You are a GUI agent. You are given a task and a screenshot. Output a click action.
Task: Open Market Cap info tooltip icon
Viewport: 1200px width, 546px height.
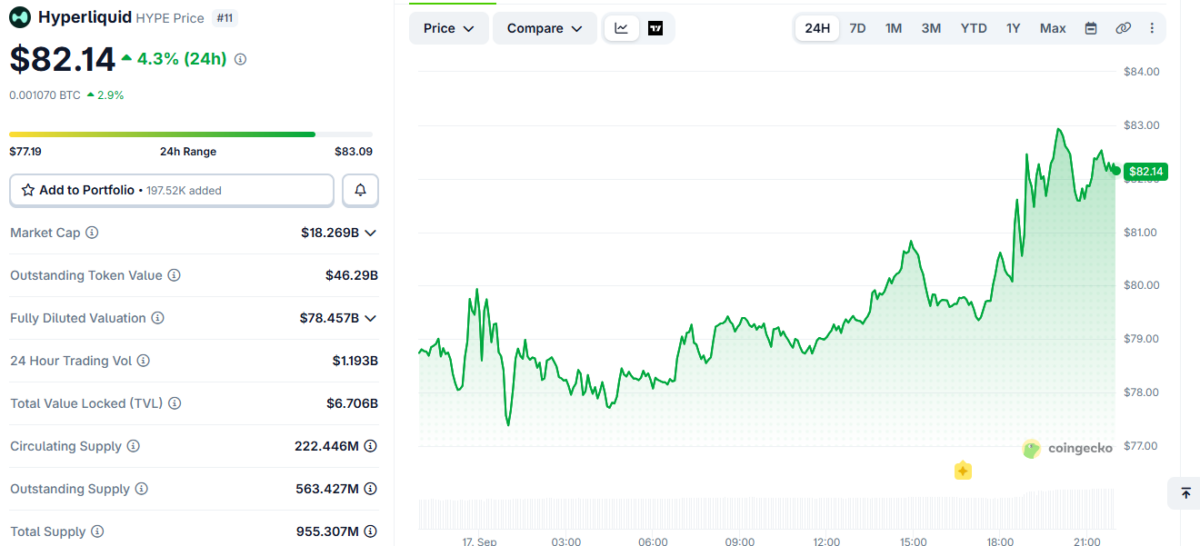point(92,233)
